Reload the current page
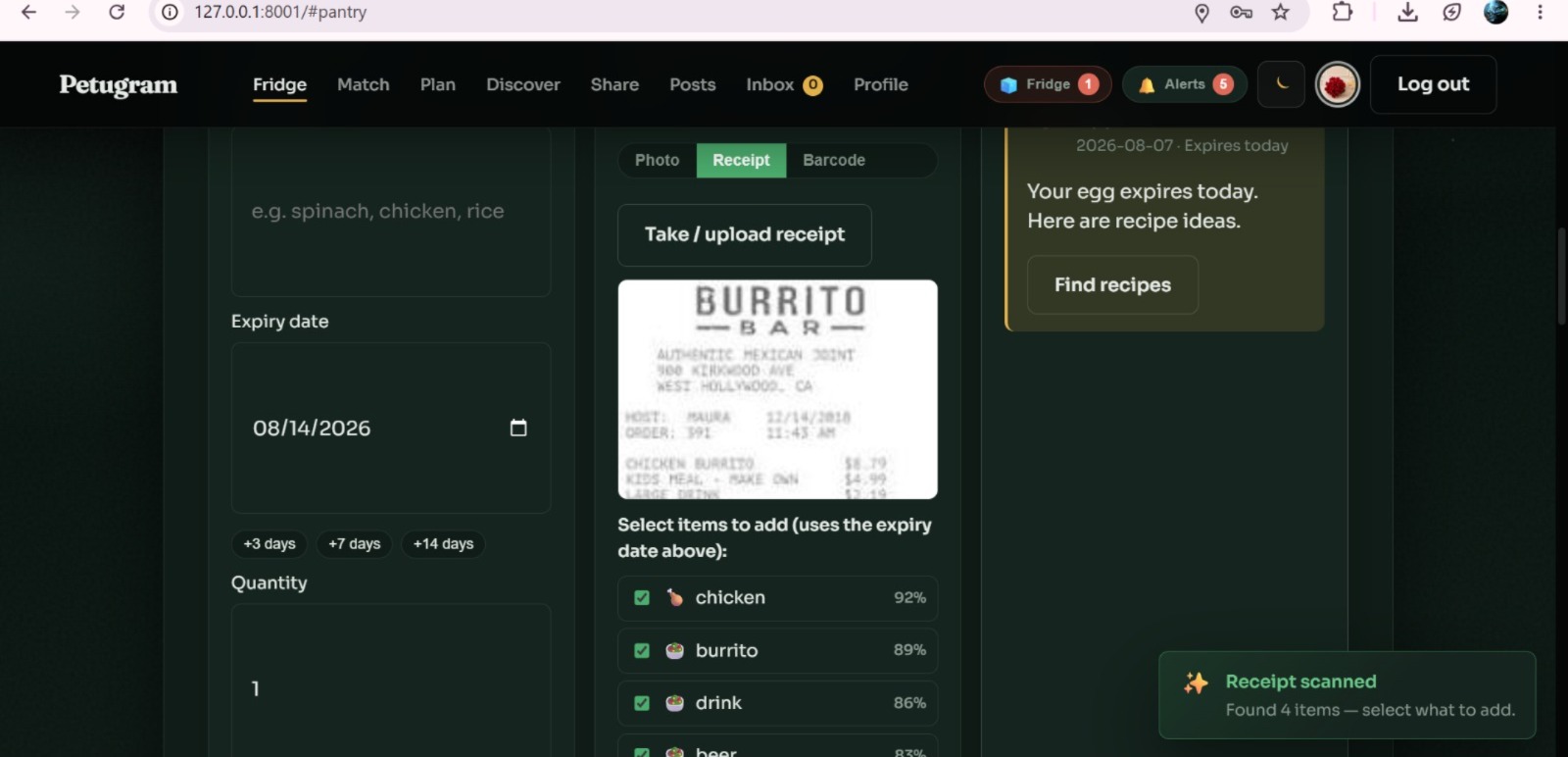The image size is (1568, 757). (117, 12)
